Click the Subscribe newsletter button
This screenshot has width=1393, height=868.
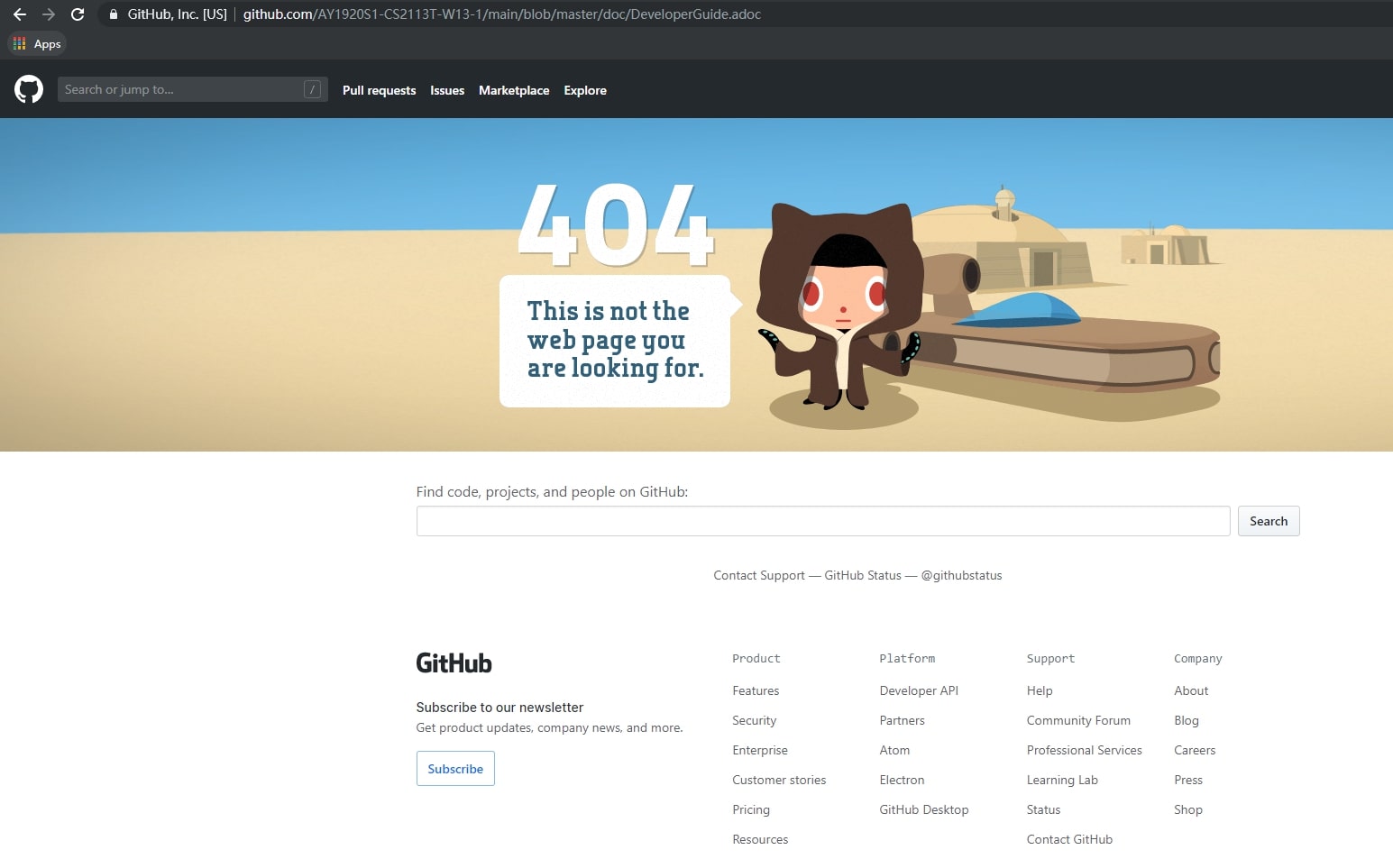click(x=455, y=769)
